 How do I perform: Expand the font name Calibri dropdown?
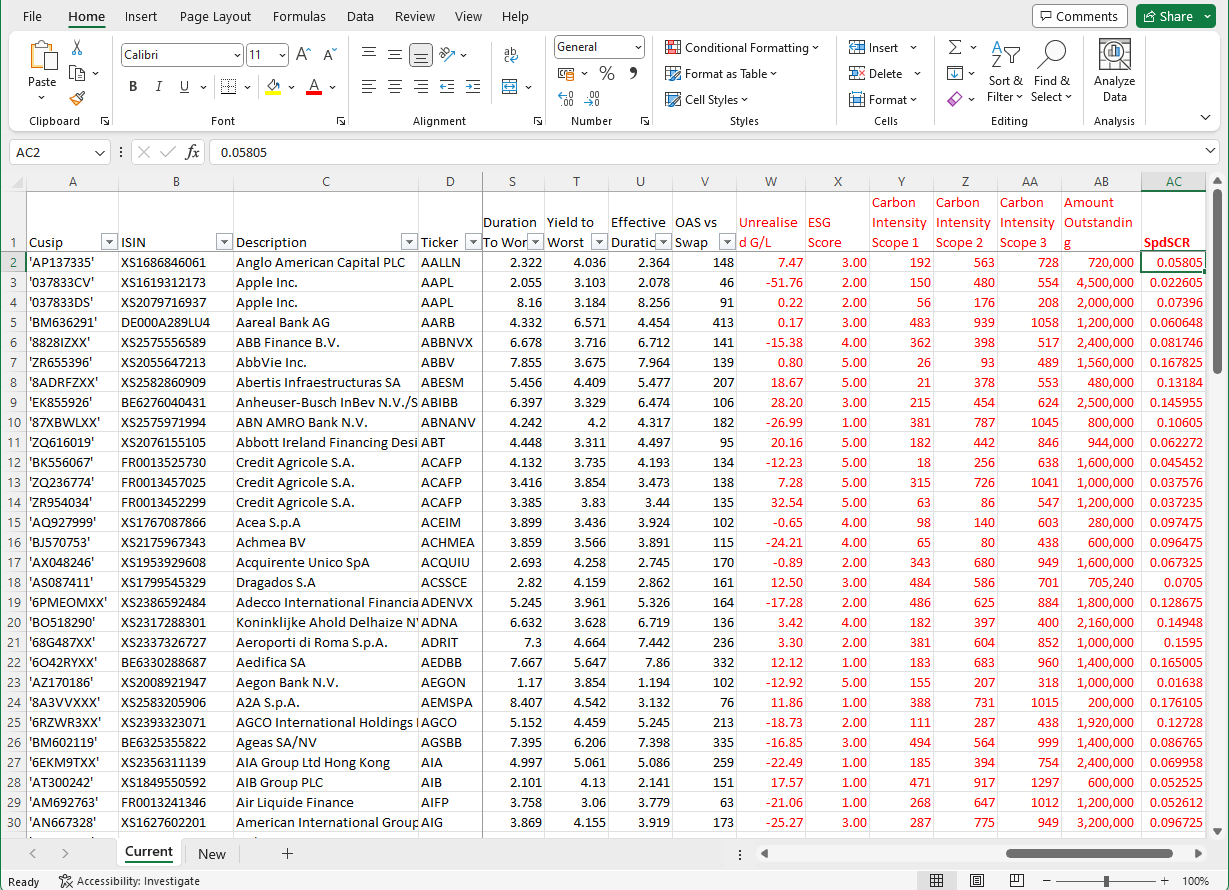pyautogui.click(x=237, y=56)
